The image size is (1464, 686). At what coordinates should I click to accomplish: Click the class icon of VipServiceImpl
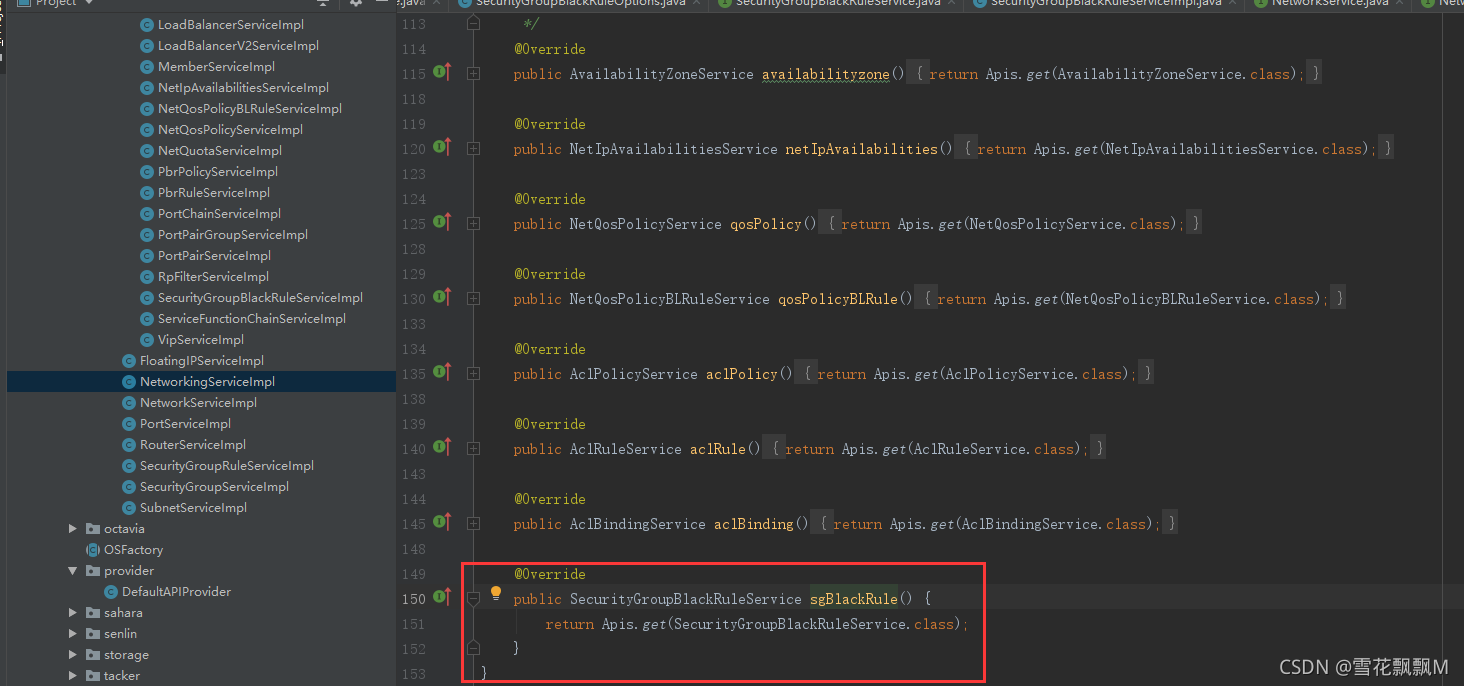(x=147, y=340)
